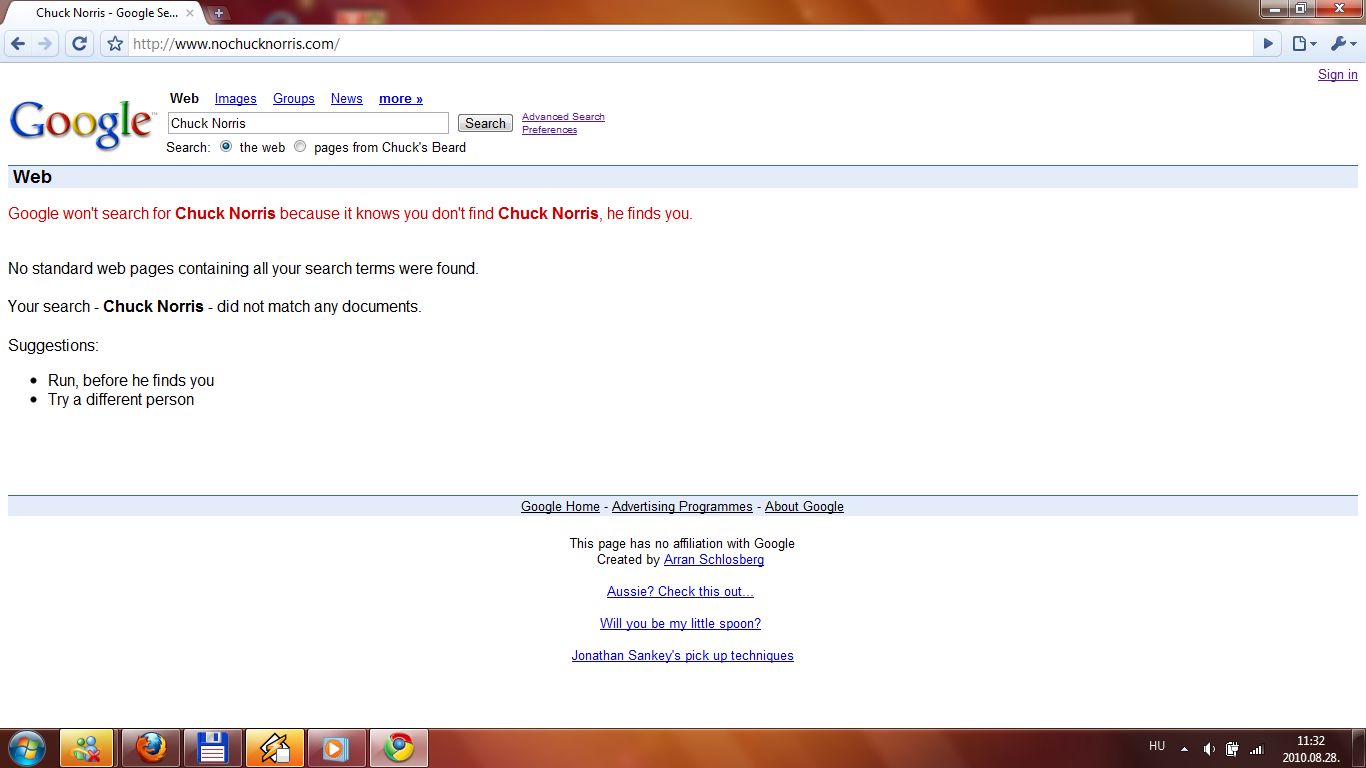Open a new tab with the plus button
Image resolution: width=1366 pixels, height=768 pixels.
[x=219, y=13]
